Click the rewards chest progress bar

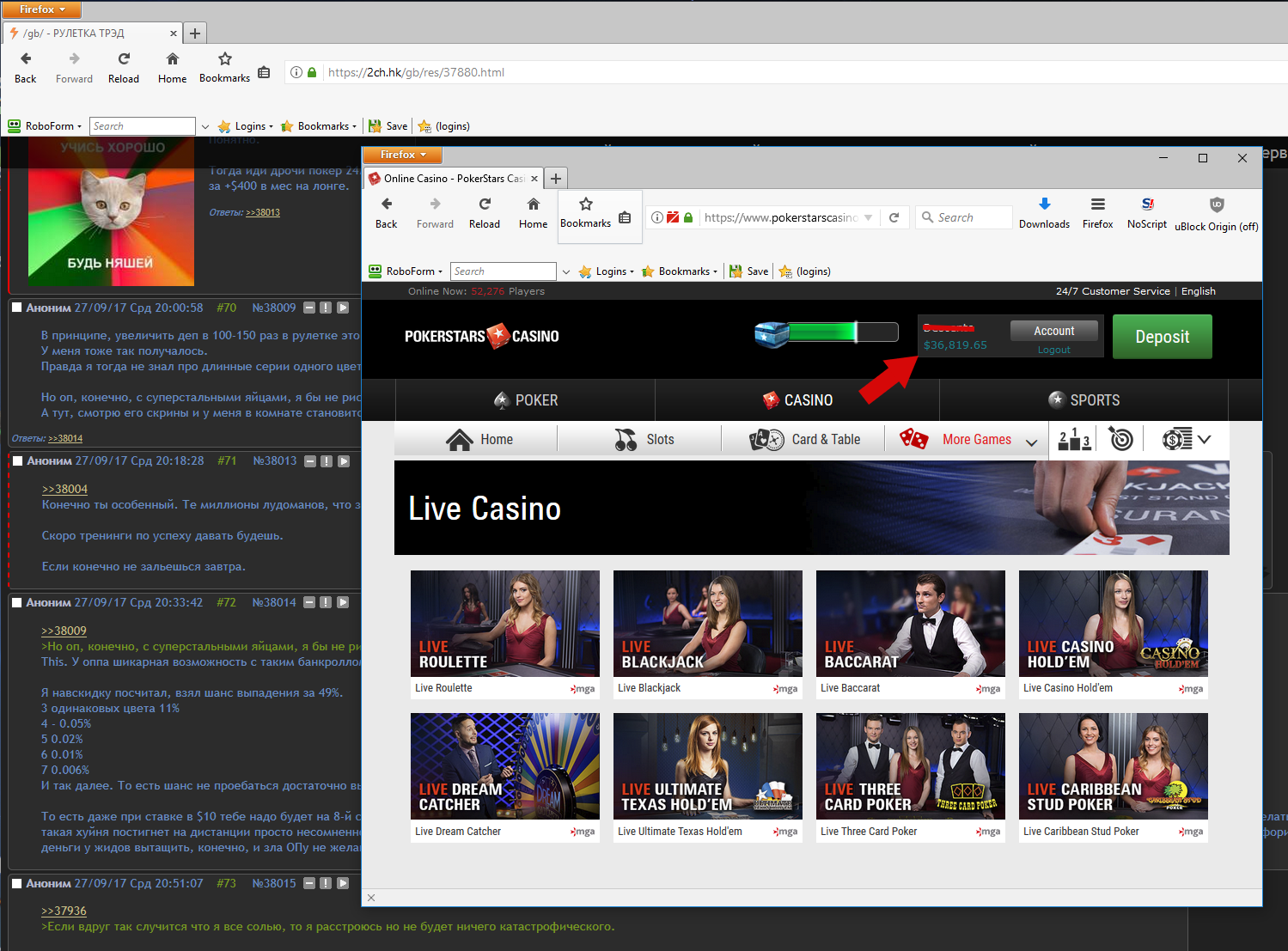826,332
